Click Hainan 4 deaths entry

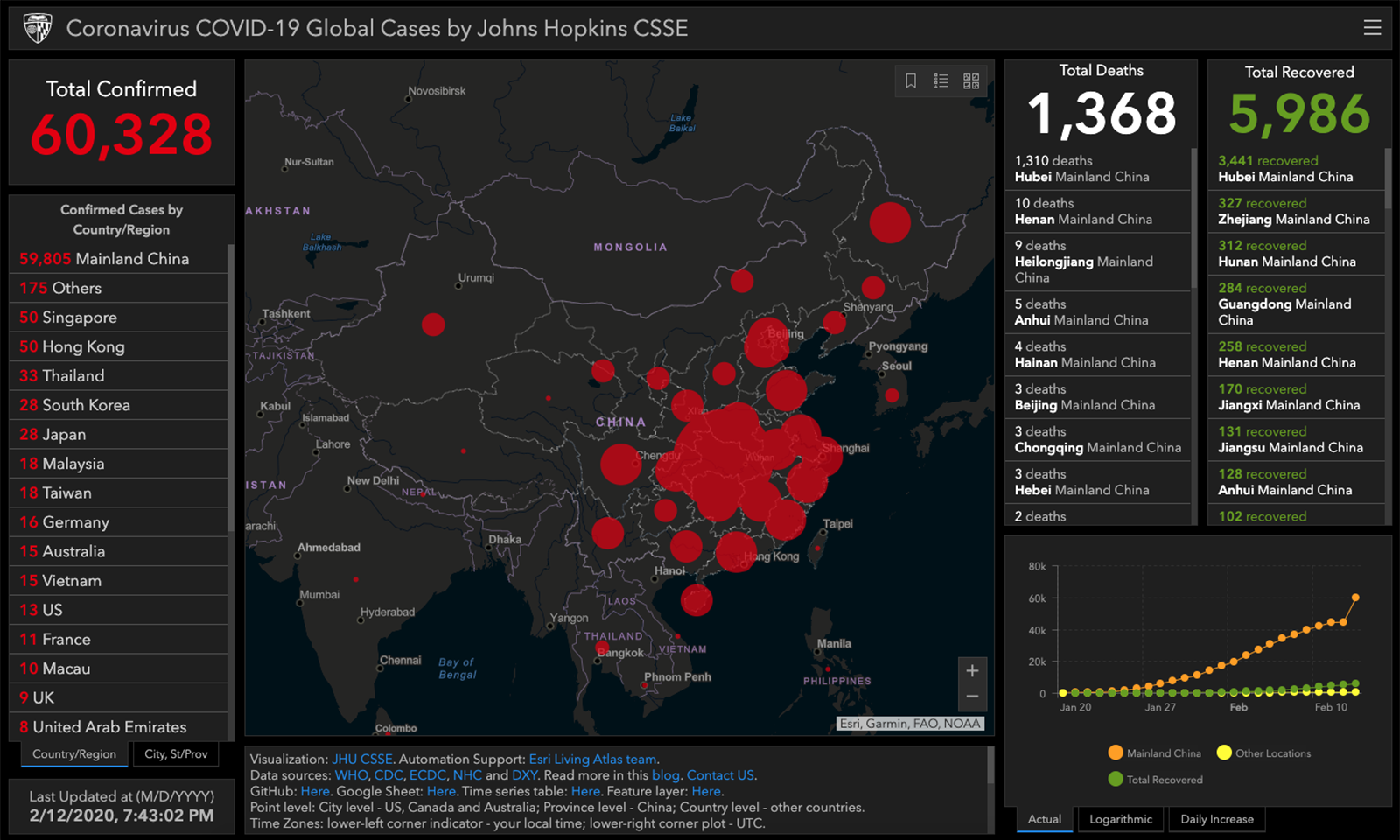(1098, 354)
